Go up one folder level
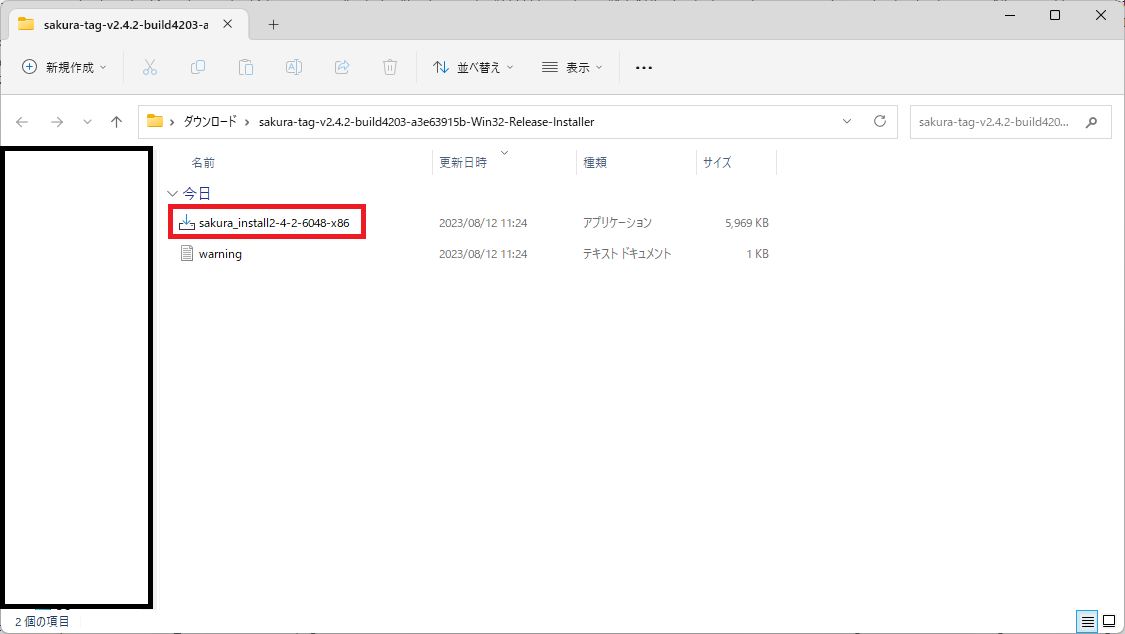Image resolution: width=1125 pixels, height=634 pixels. [116, 122]
